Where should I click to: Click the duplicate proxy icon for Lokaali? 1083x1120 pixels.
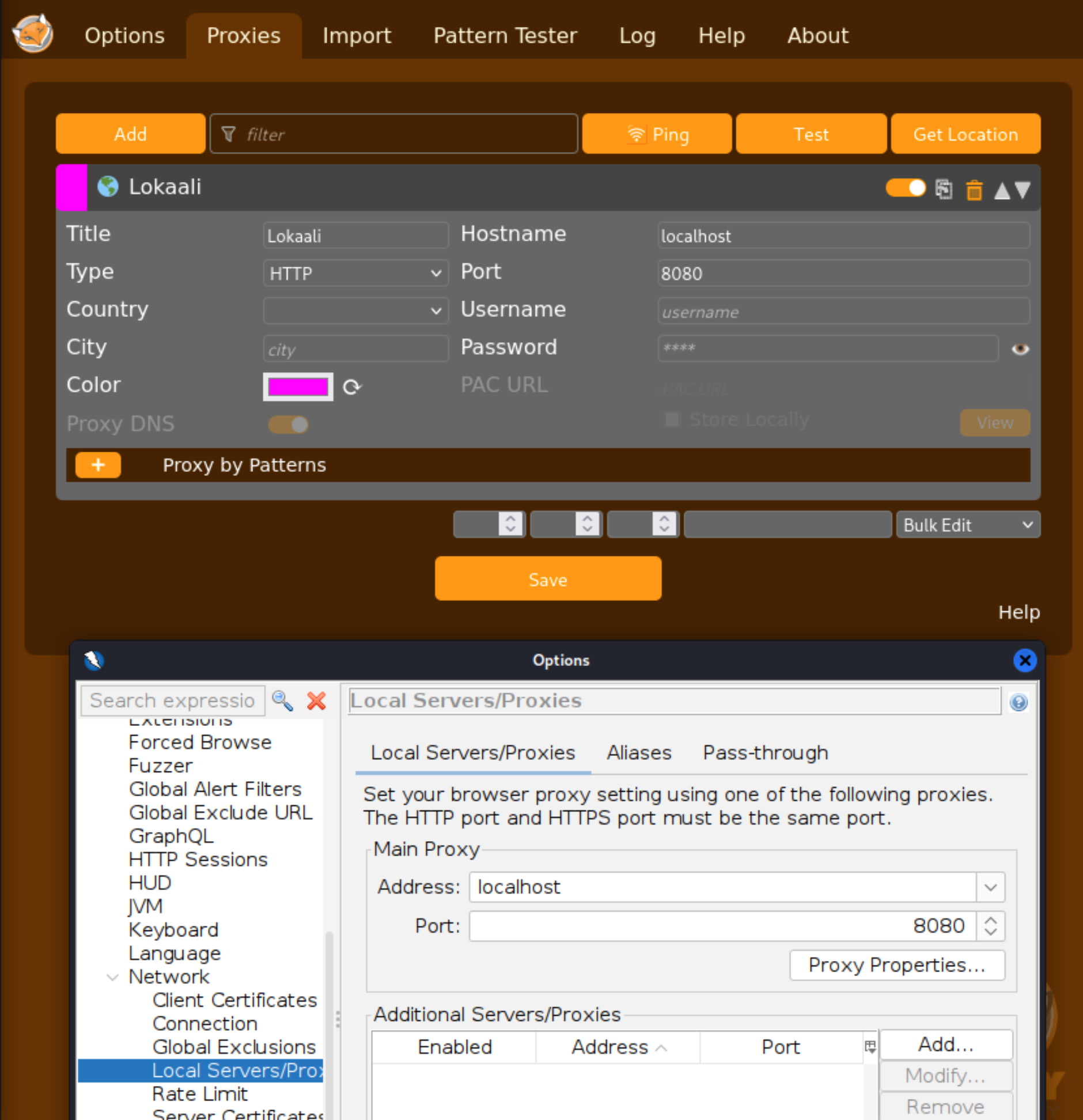point(943,189)
